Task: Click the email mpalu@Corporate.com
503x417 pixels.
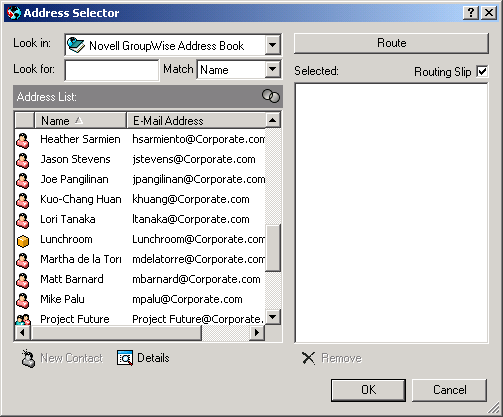Action: click(x=187, y=299)
